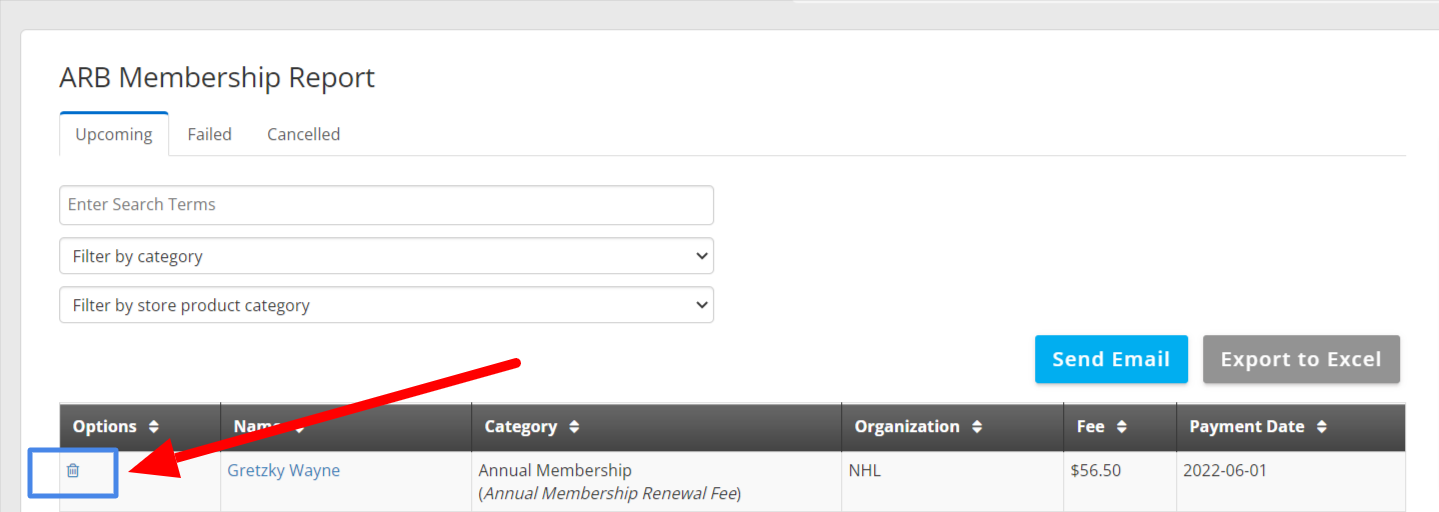1439x512 pixels.
Task: Open the Gretzky Wayne member link
Action: (x=284, y=470)
